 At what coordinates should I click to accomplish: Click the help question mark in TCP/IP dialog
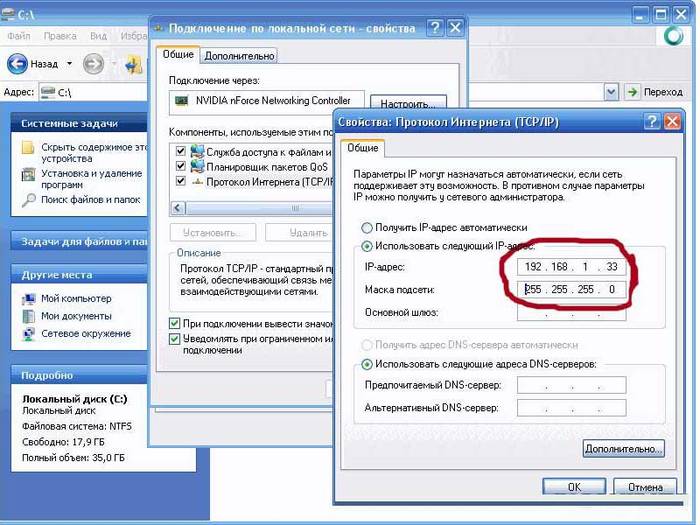pos(652,120)
